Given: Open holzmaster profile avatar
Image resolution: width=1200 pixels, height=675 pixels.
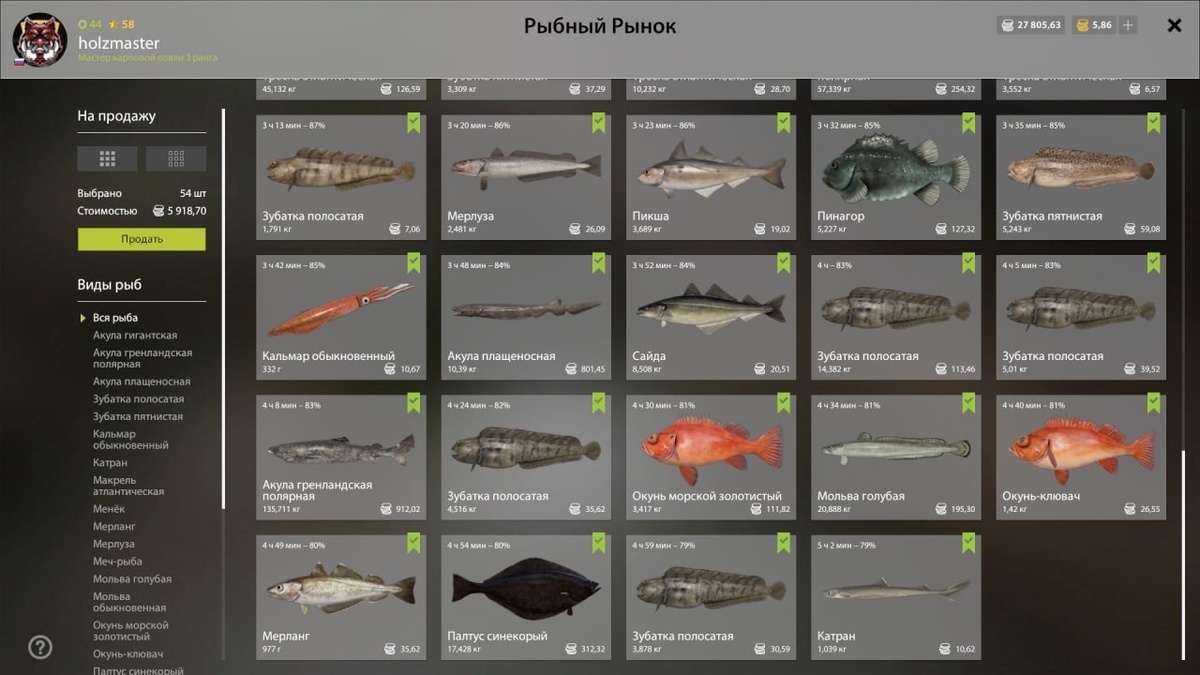Looking at the screenshot, I should click(x=39, y=40).
